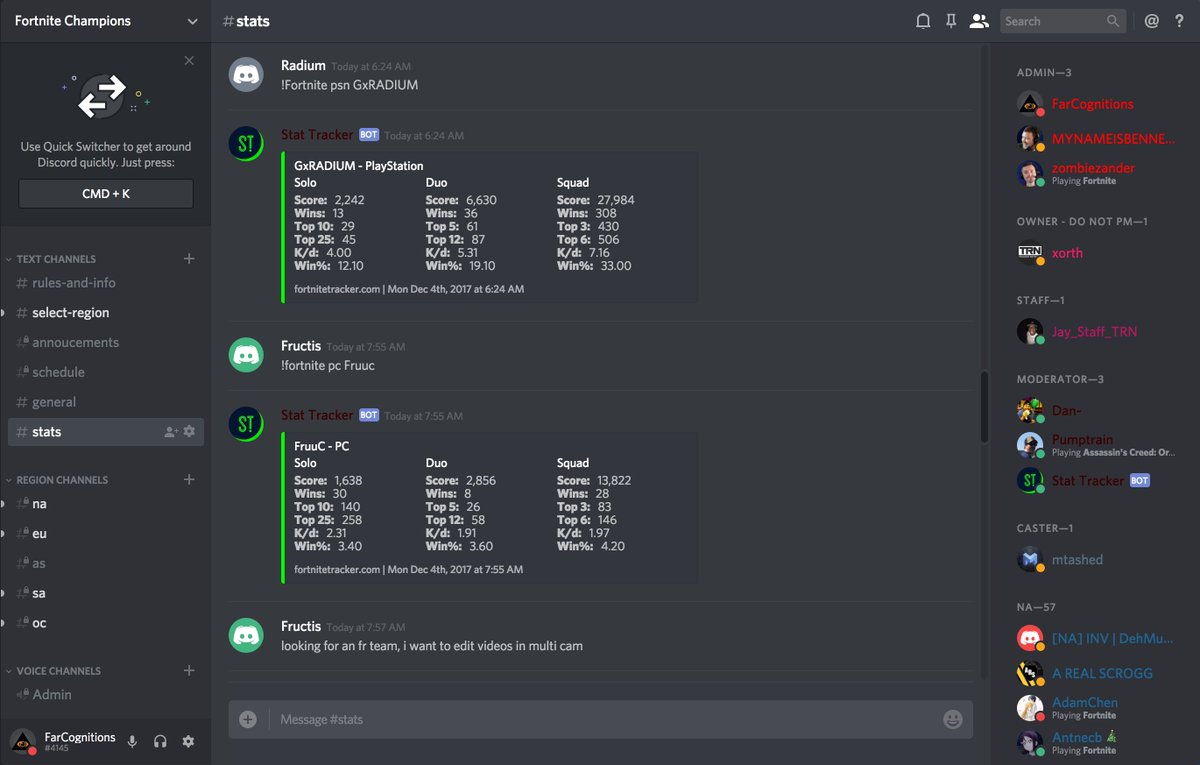This screenshot has height=765, width=1200.
Task: Open stats channel settings gear
Action: click(189, 432)
